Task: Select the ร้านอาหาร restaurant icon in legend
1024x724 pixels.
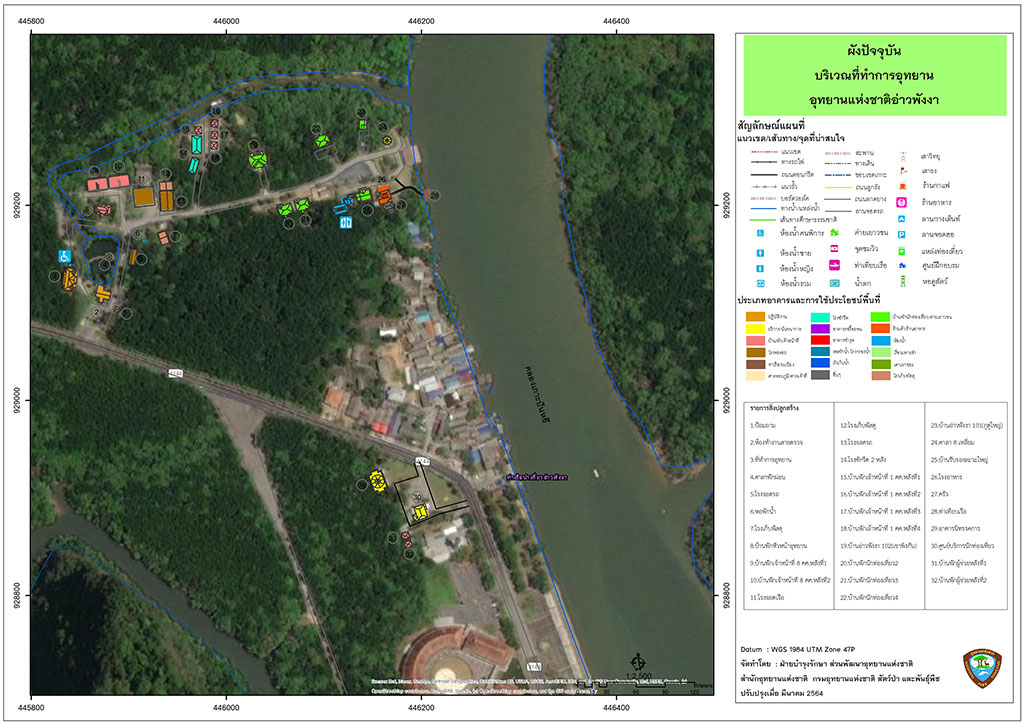Action: [901, 203]
